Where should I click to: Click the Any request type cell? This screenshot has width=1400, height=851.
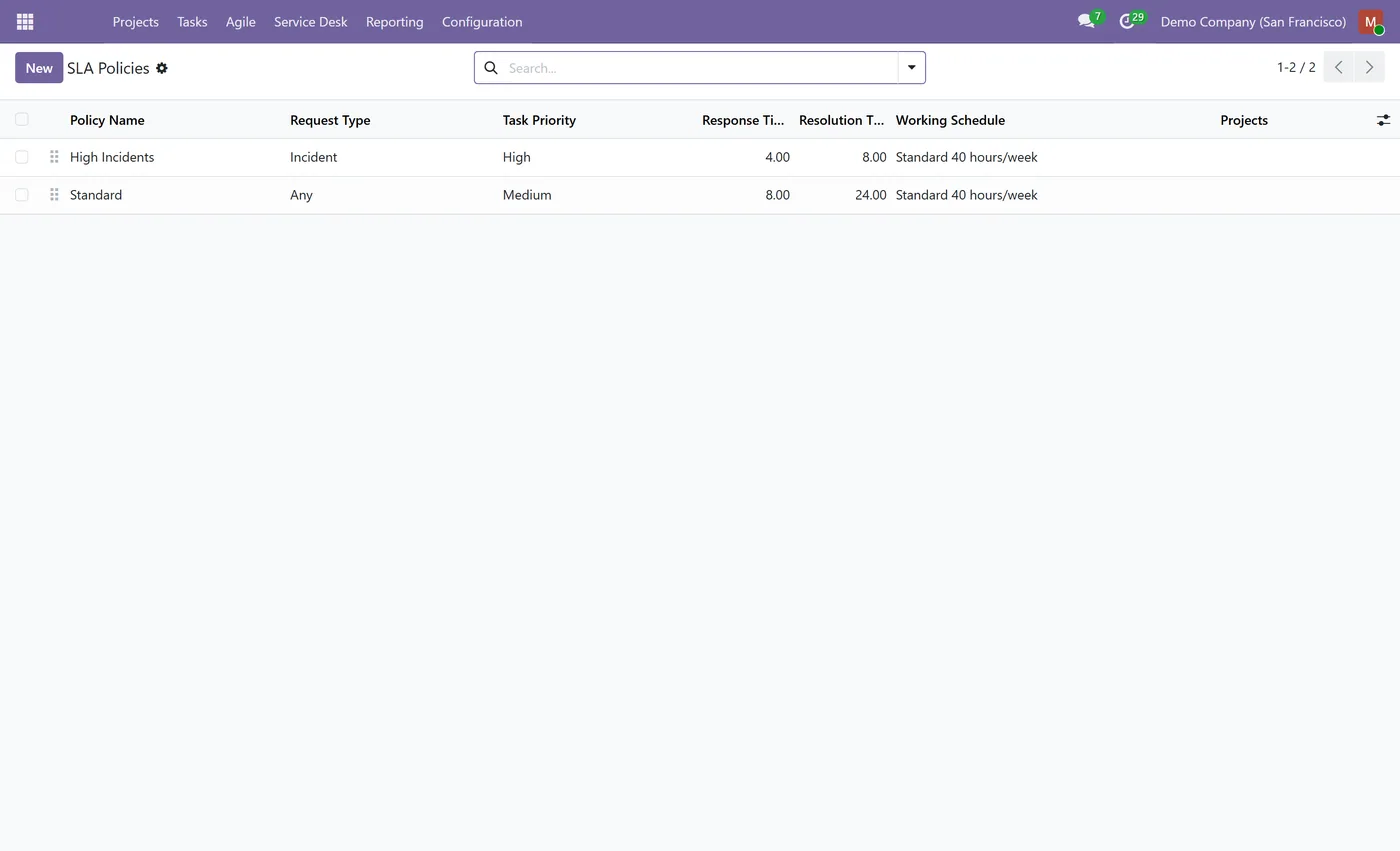(301, 195)
